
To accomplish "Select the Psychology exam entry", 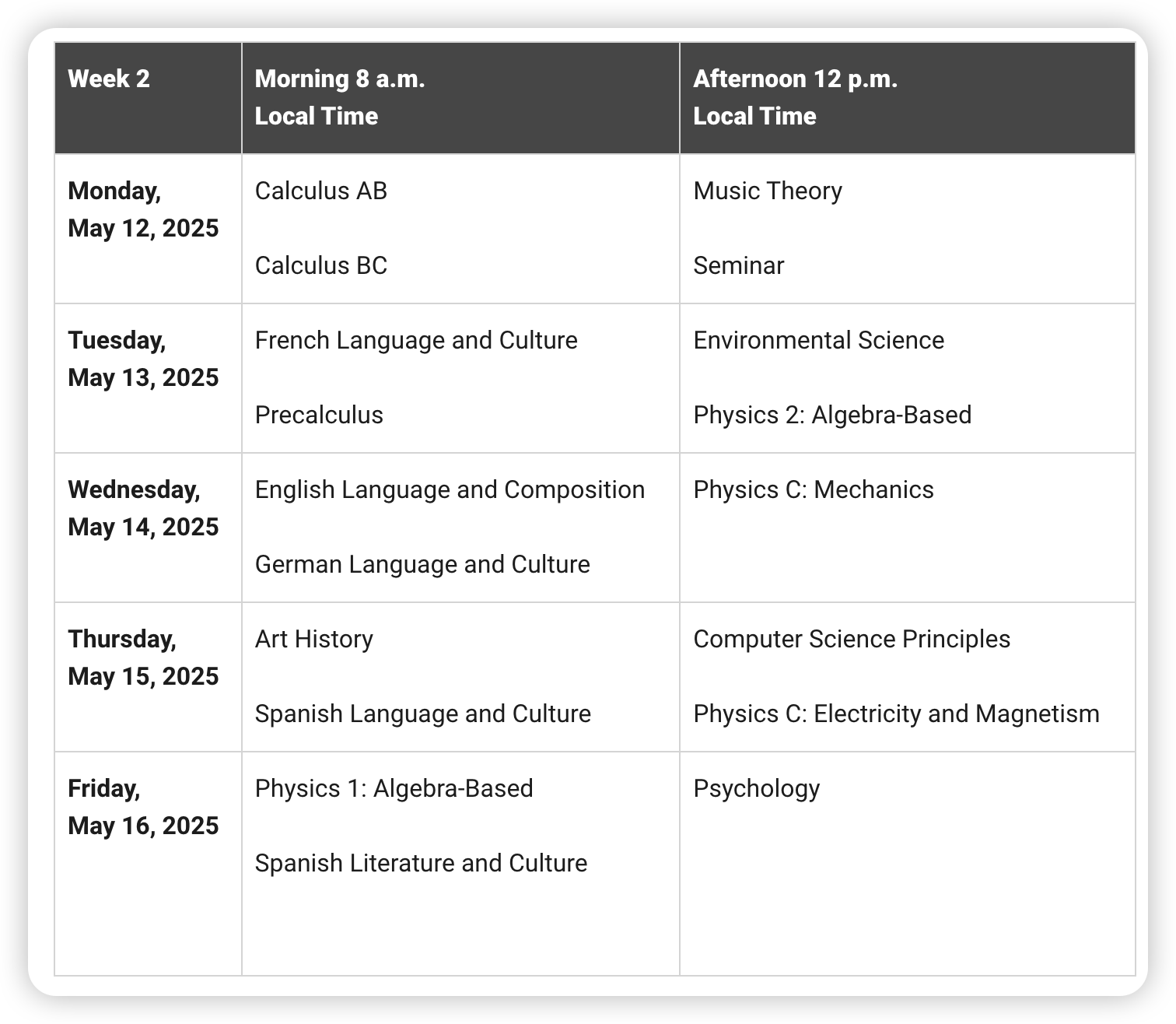I will 756,789.
